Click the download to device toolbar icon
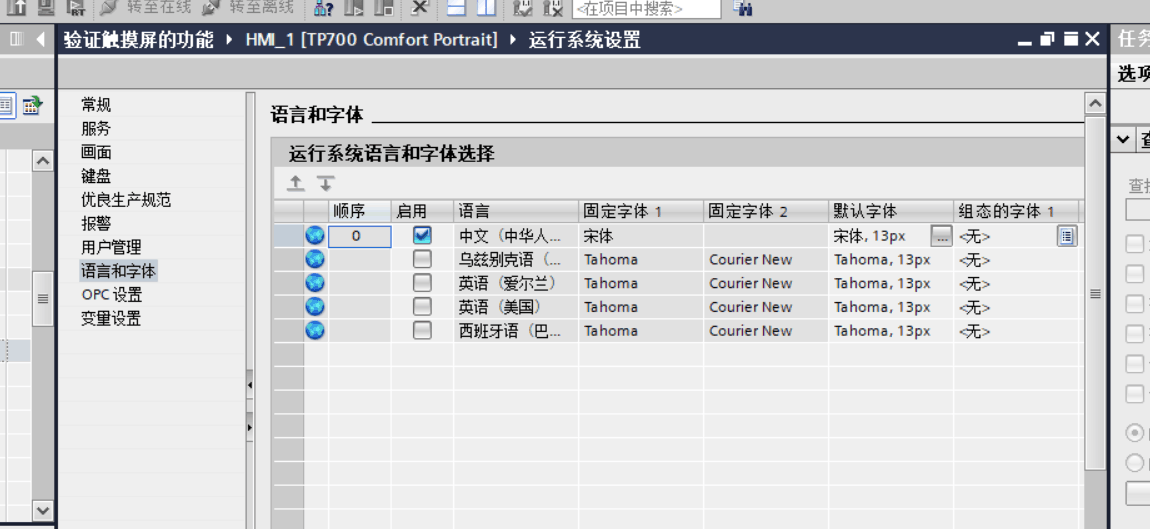Image resolution: width=1150 pixels, height=529 pixels. 46,7
